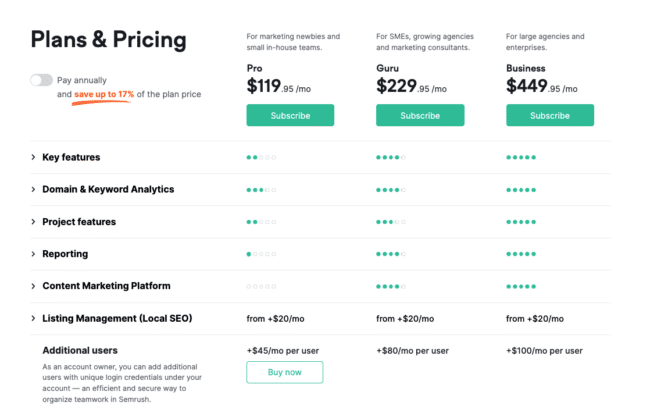Click Pro's single-dot Reporting rating
The image size is (650, 413).
tap(261, 254)
